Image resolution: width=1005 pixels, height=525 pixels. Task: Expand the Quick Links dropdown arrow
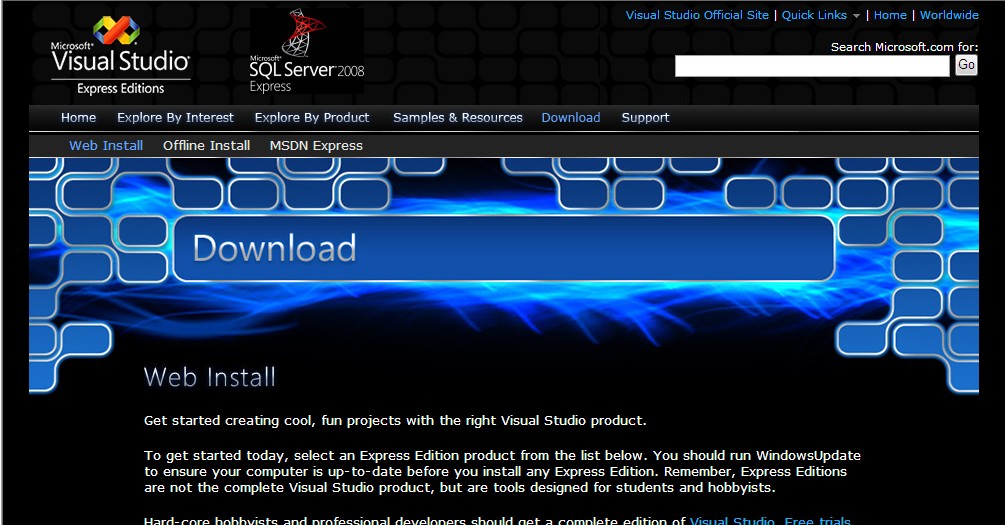(856, 16)
